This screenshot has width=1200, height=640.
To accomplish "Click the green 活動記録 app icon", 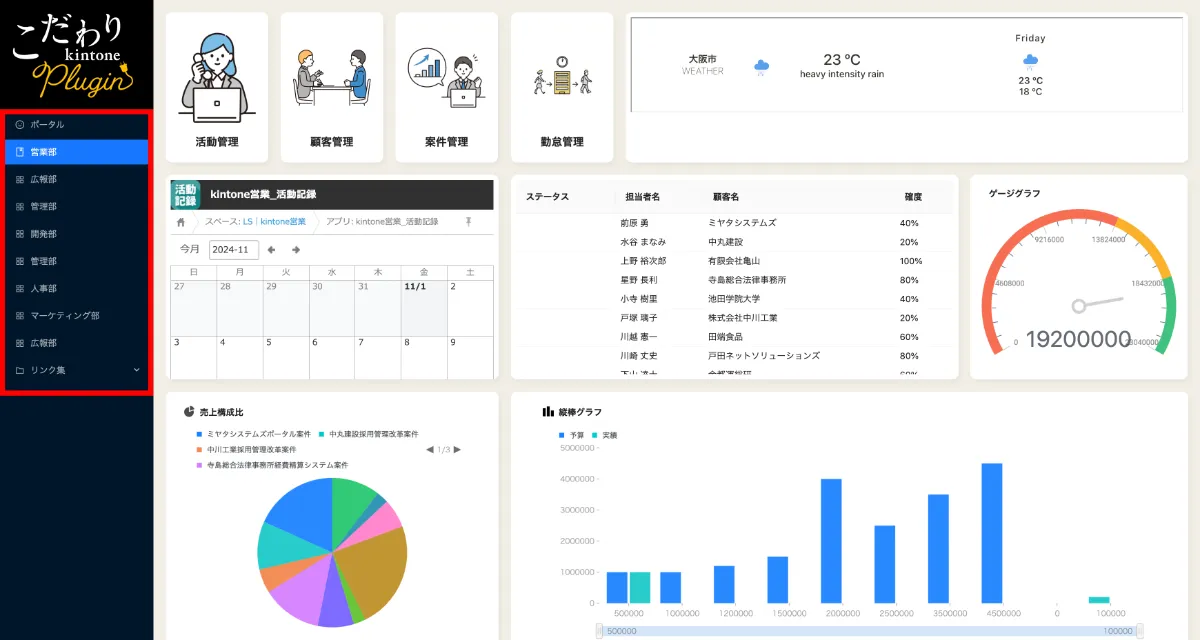I will pos(185,194).
